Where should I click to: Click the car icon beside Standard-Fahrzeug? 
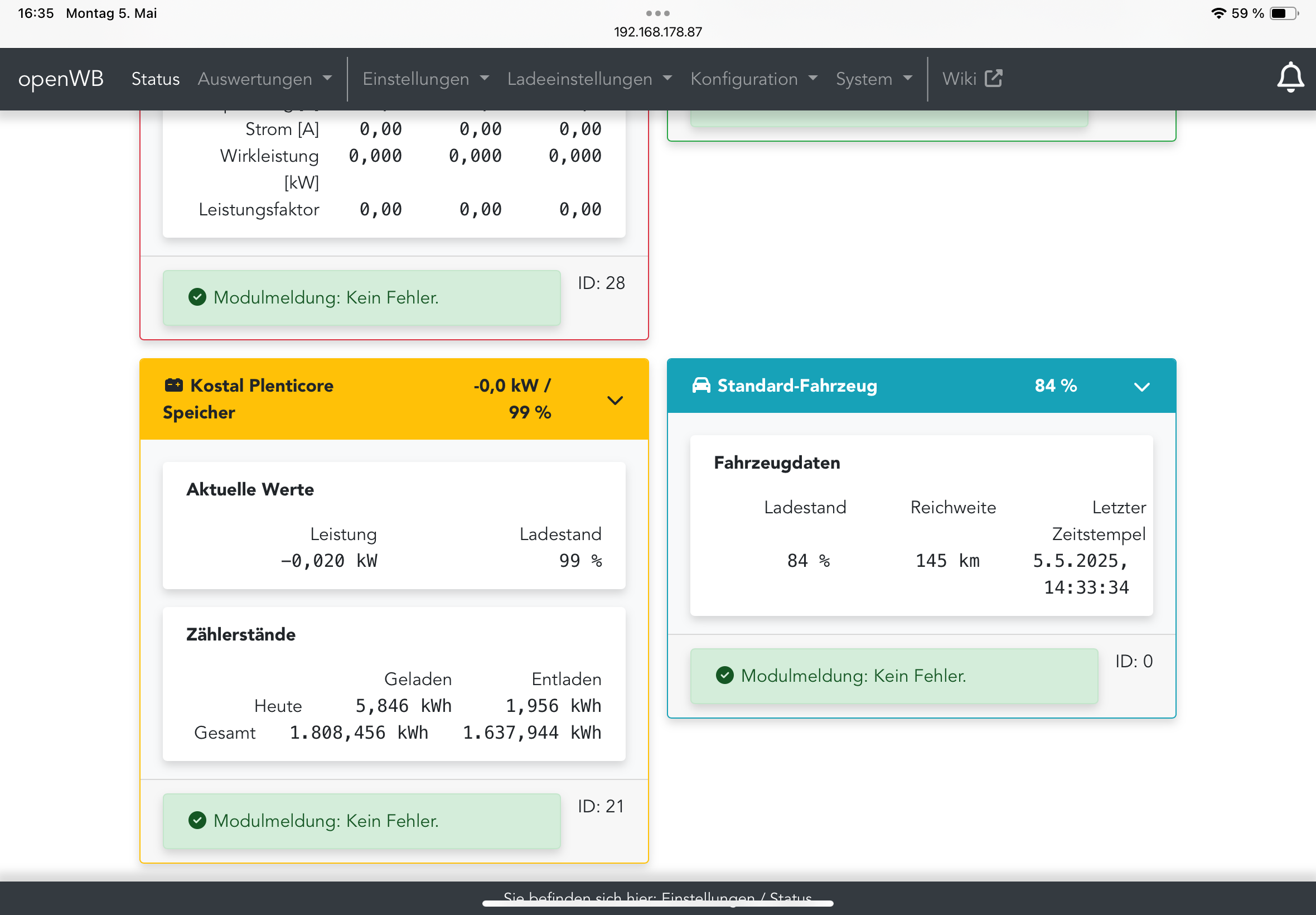pyautogui.click(x=701, y=386)
